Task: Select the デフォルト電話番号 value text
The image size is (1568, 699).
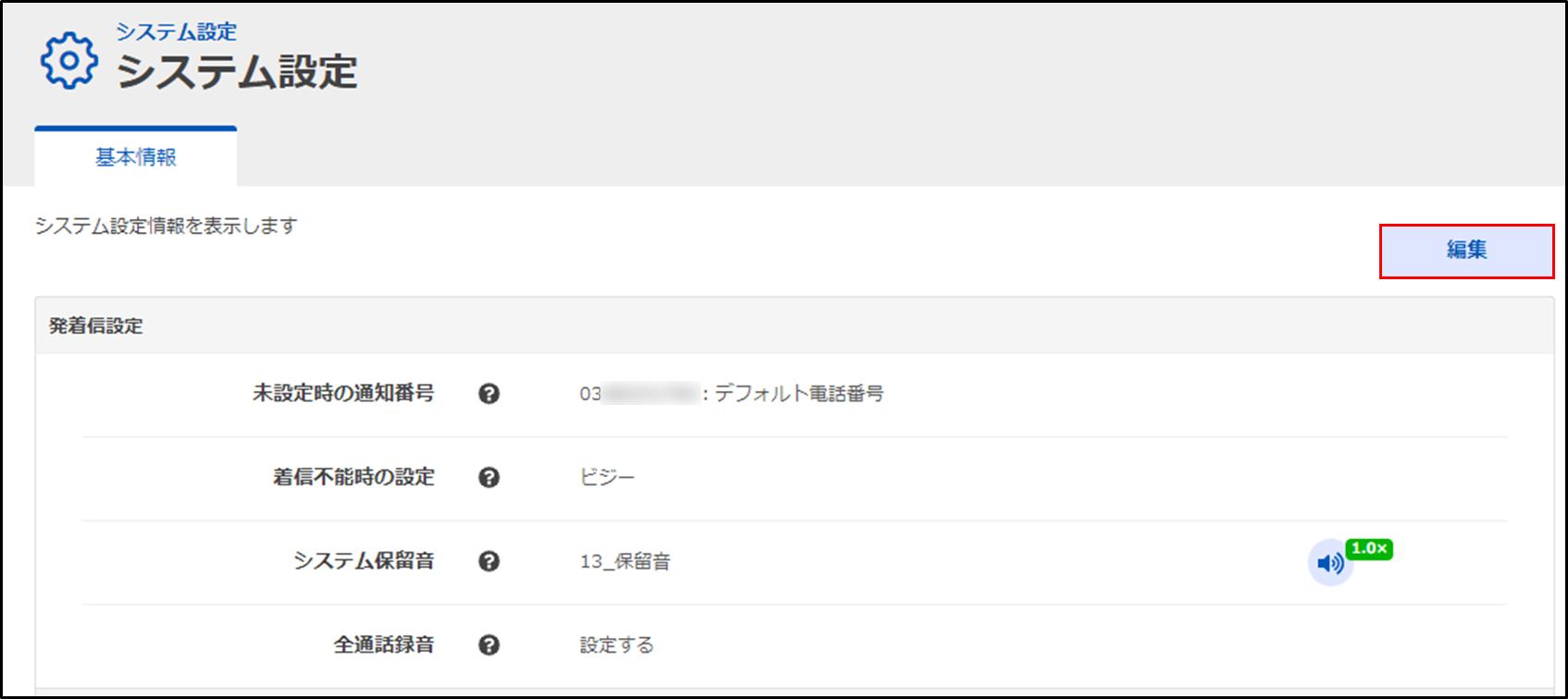Action: click(799, 393)
